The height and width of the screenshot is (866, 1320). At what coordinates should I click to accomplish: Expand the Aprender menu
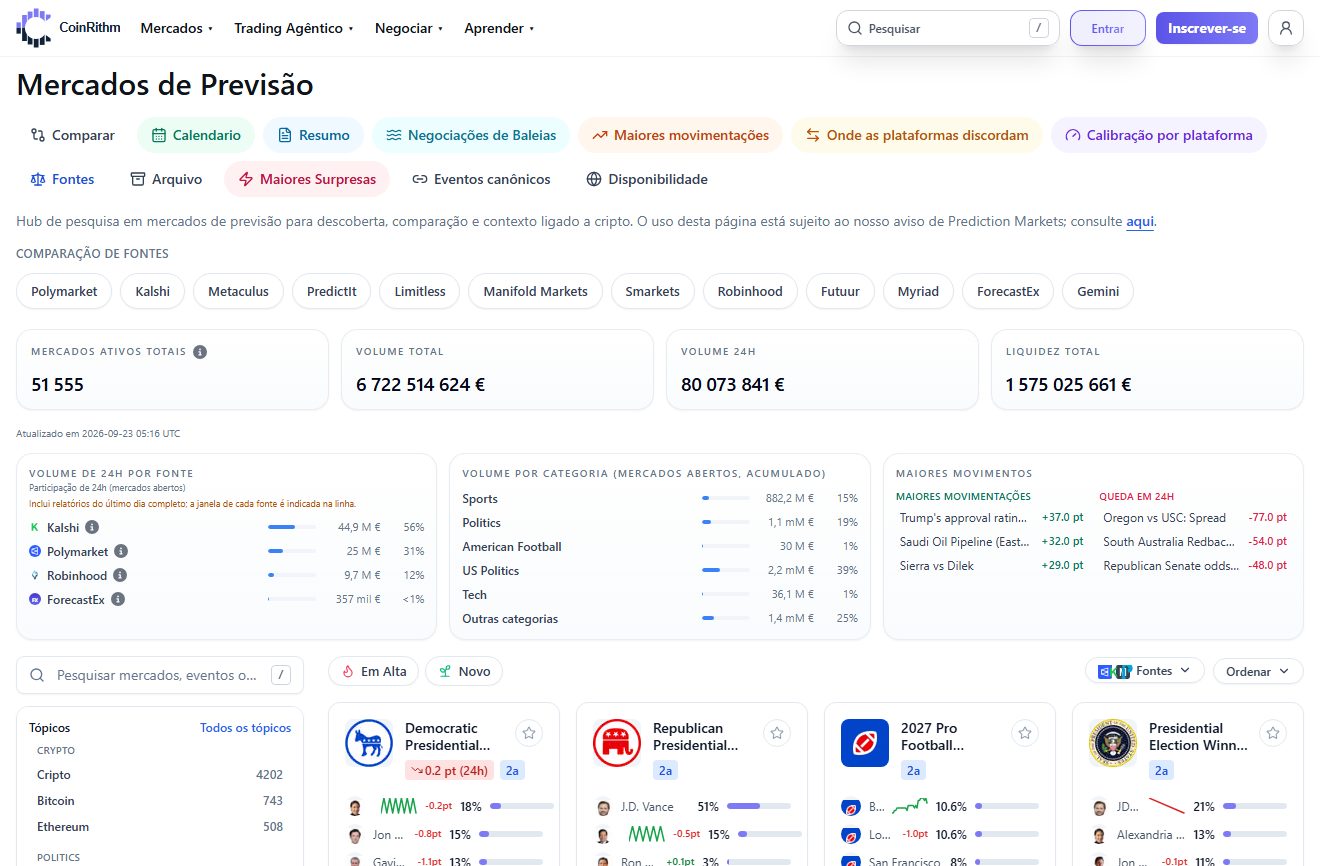[499, 28]
